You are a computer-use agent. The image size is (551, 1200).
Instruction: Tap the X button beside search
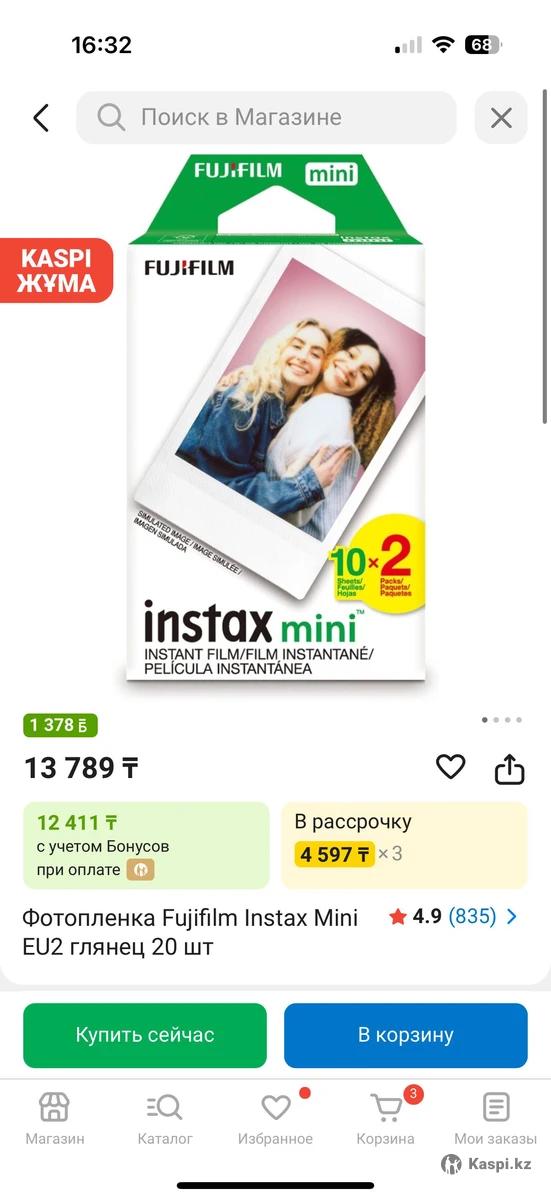tap(501, 118)
